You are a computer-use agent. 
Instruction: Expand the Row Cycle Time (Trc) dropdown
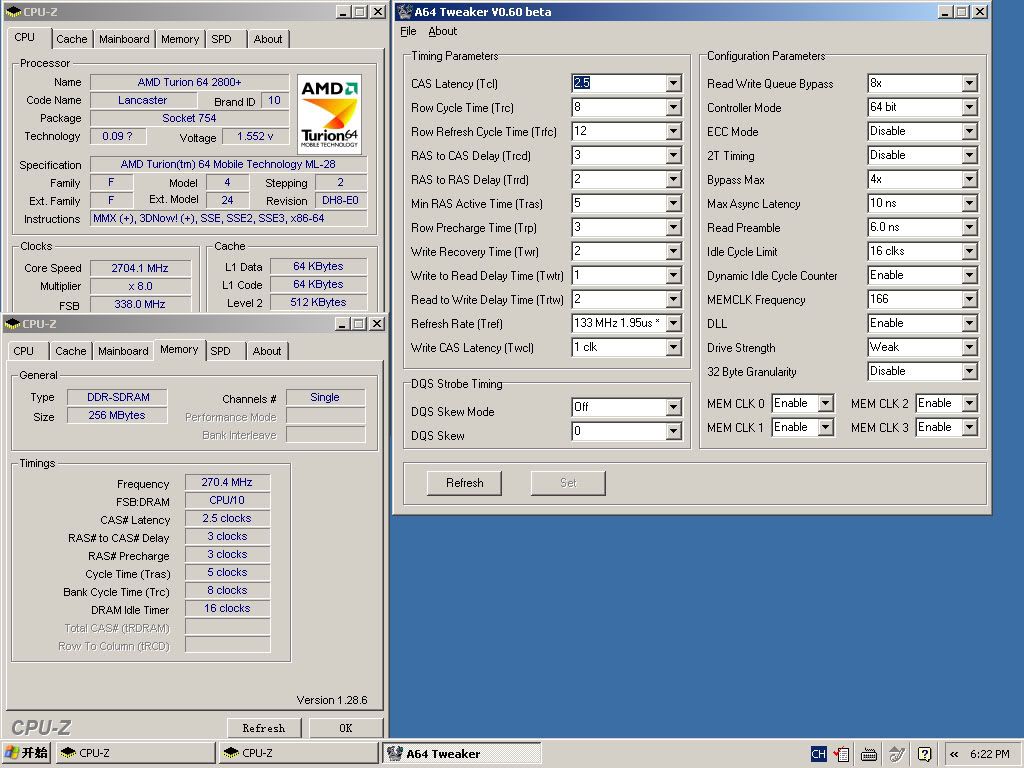coord(673,107)
